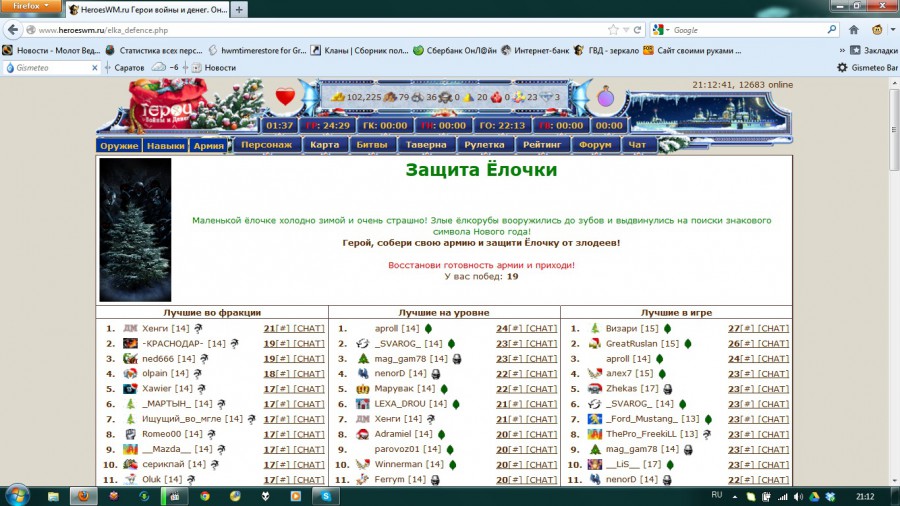The width and height of the screenshot is (900, 506).
Task: Open the Рулетка menu
Action: point(484,145)
